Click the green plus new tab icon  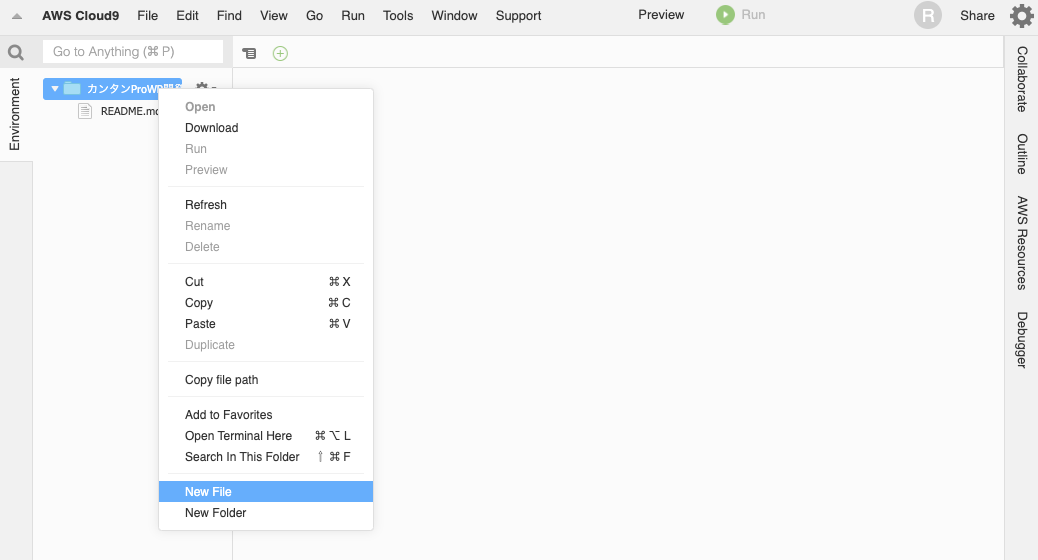(x=280, y=53)
